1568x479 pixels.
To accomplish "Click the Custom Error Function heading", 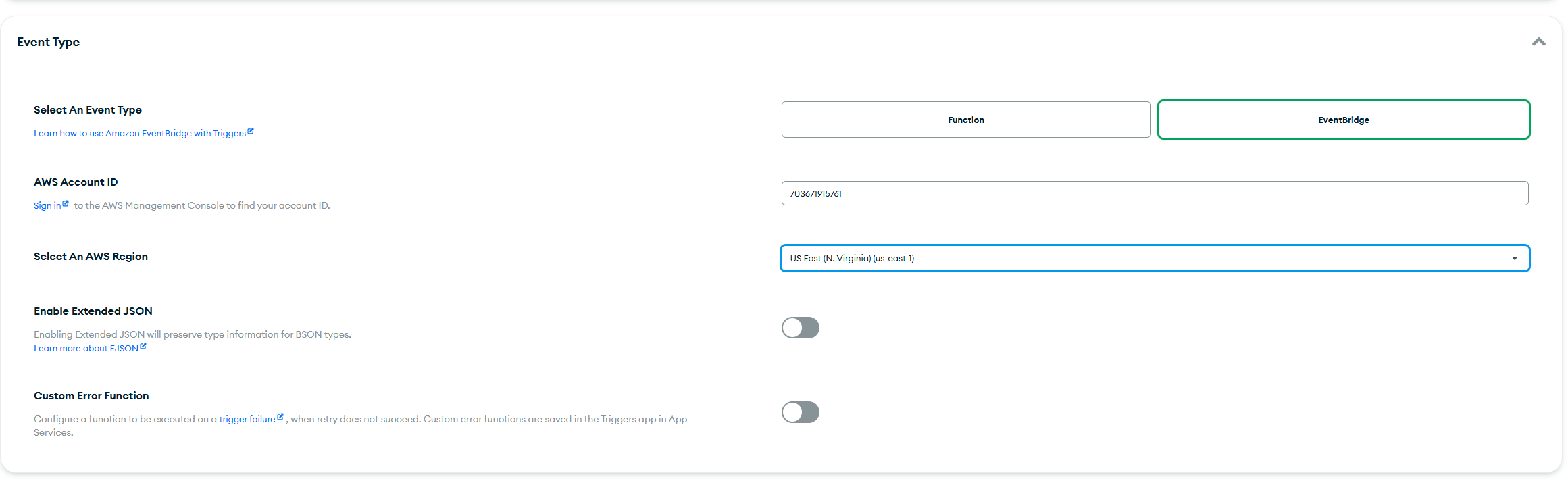I will coord(91,396).
